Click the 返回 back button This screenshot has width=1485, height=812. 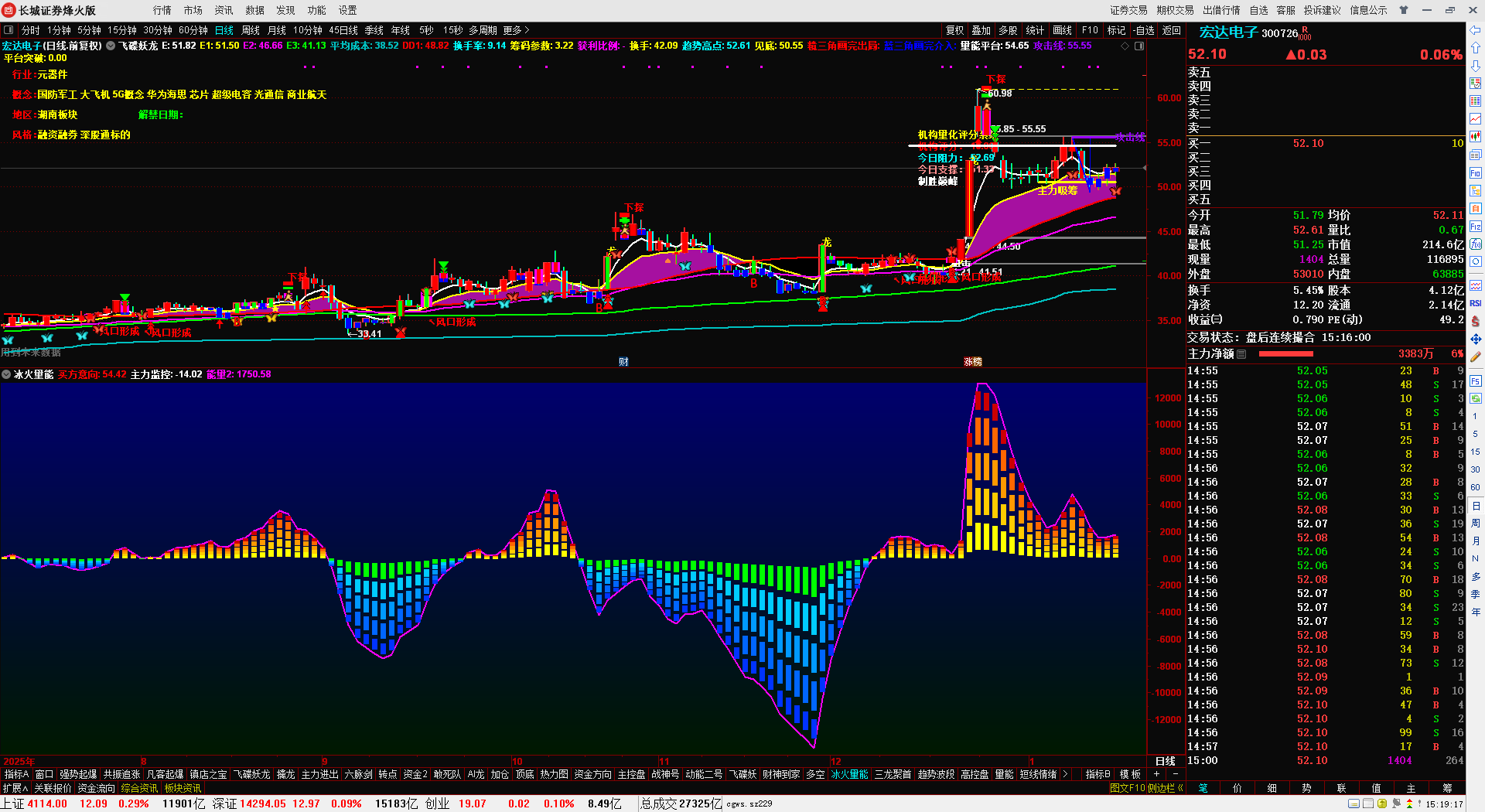1172,30
